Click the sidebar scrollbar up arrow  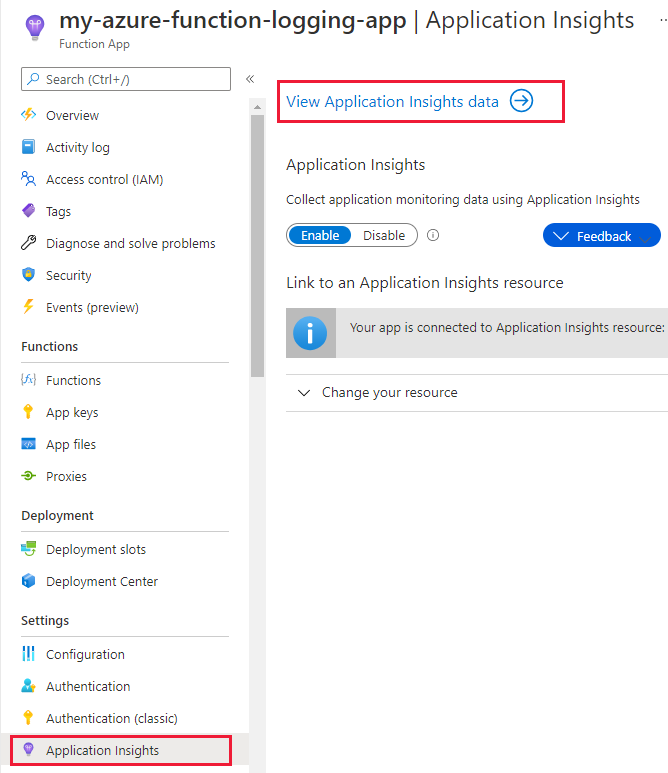[x=257, y=106]
